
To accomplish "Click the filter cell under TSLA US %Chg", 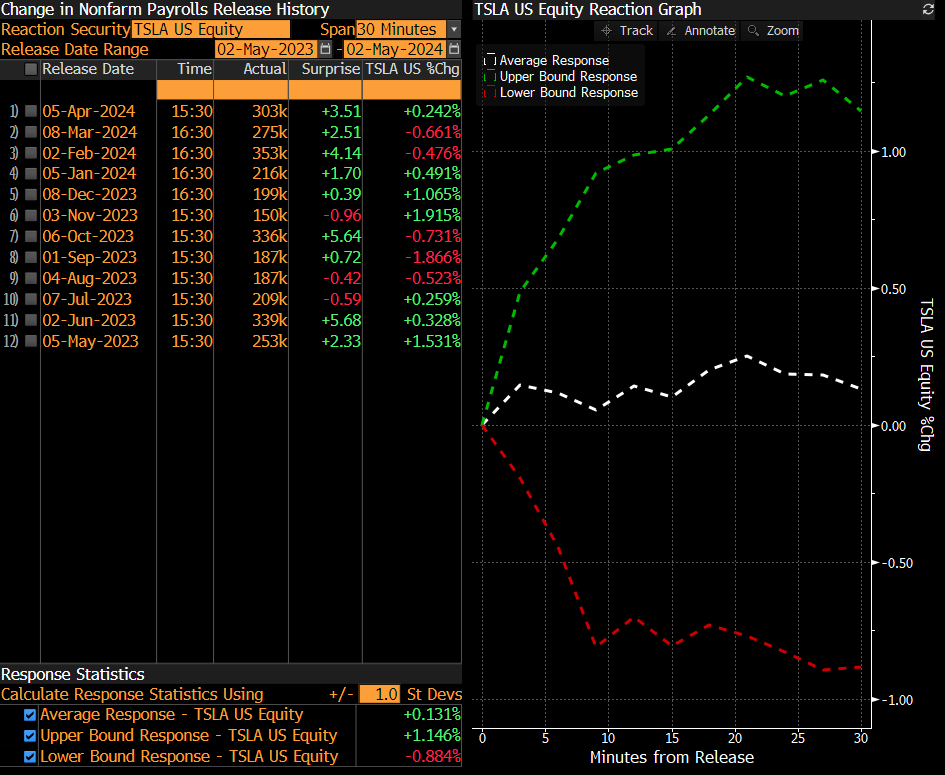I will (x=412, y=90).
